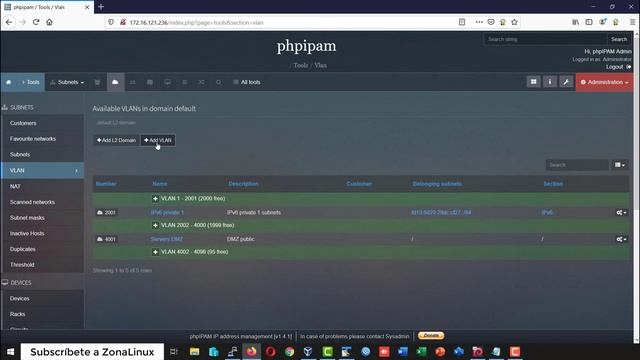The width and height of the screenshot is (640, 360).
Task: Focus the VLAN table search field
Action: pyautogui.click(x=577, y=165)
